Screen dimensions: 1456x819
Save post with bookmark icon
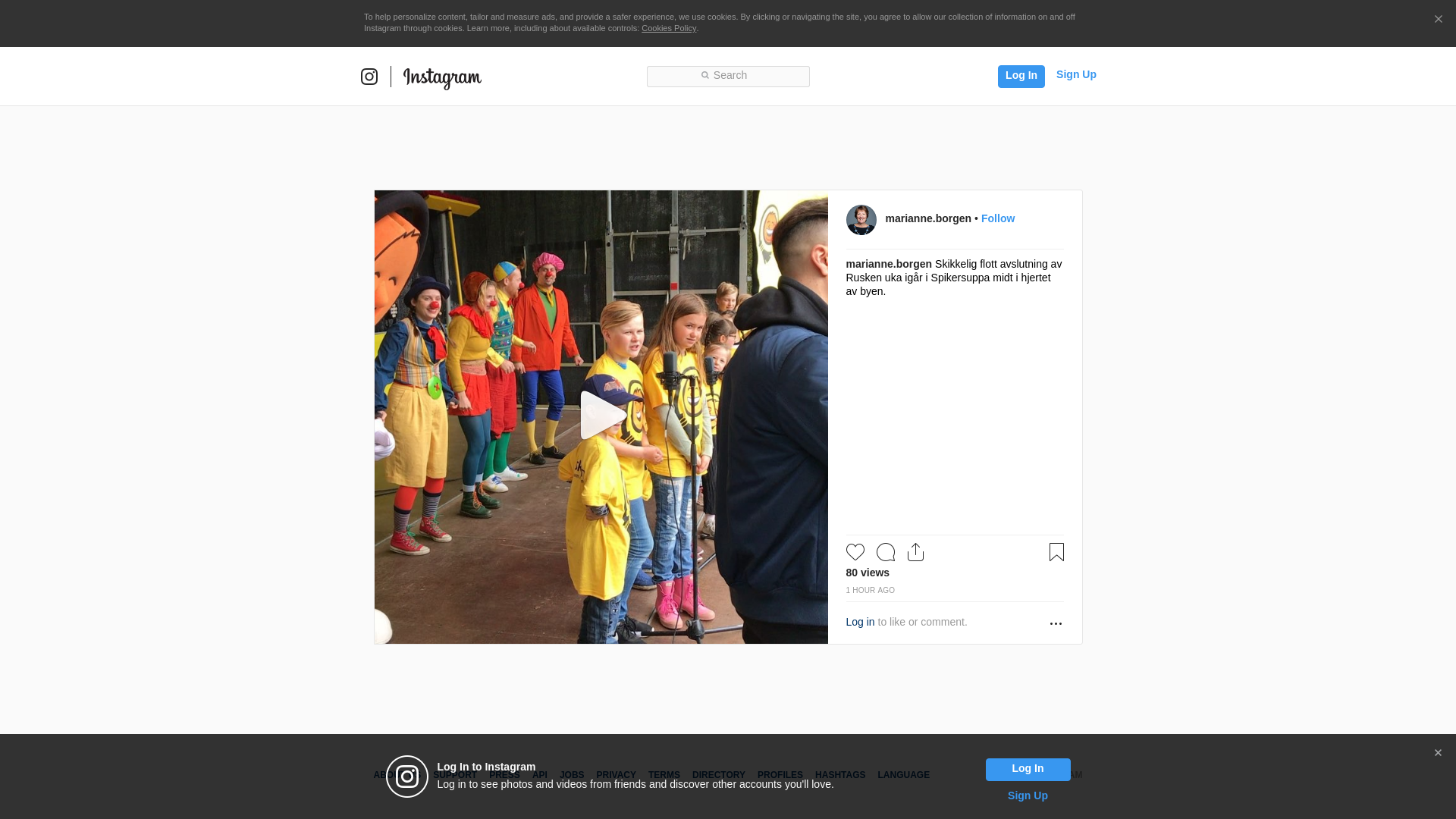tap(1056, 552)
